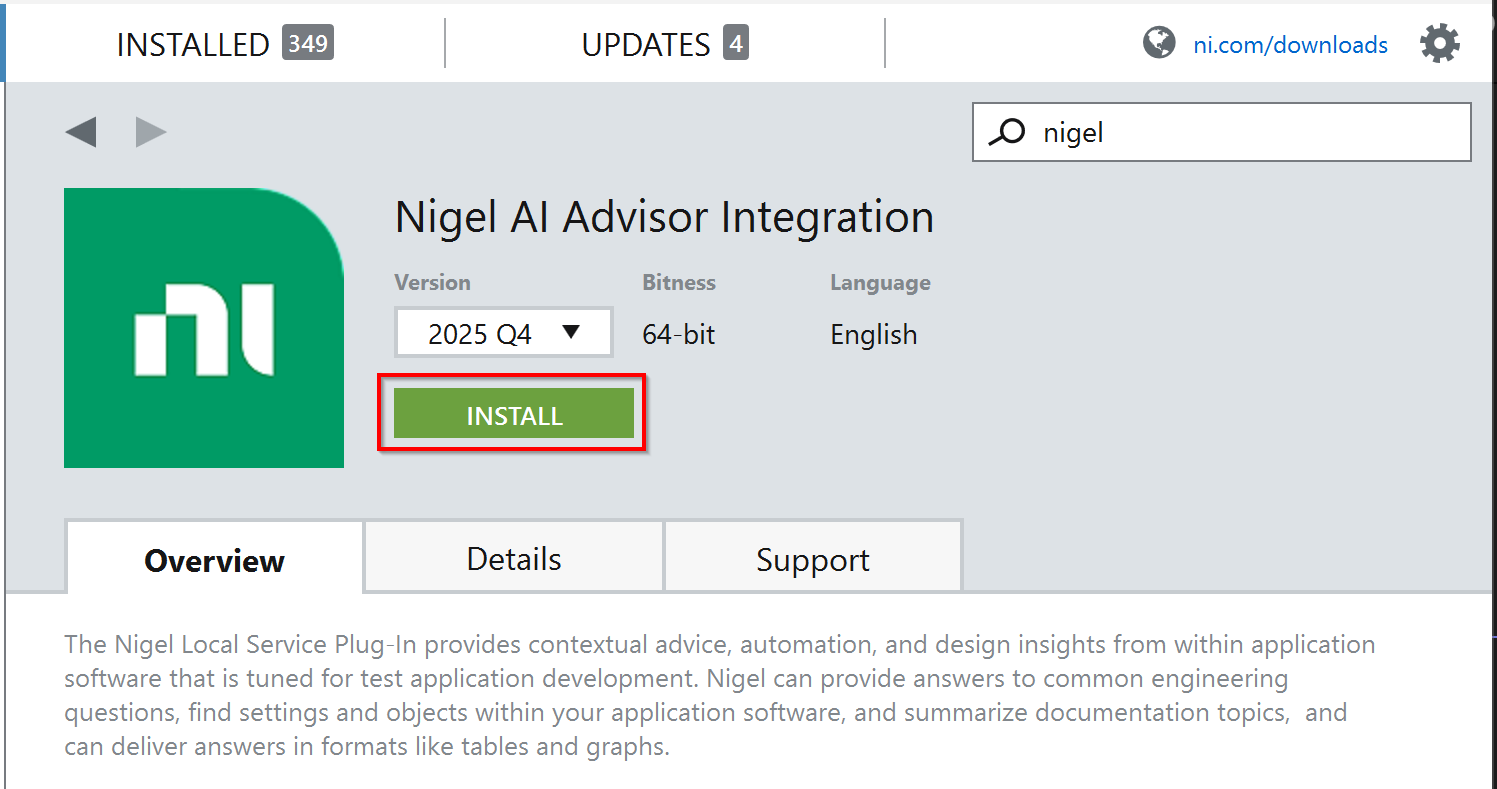Image resolution: width=1497 pixels, height=789 pixels.
Task: Click the green NI product logo
Action: 204,328
